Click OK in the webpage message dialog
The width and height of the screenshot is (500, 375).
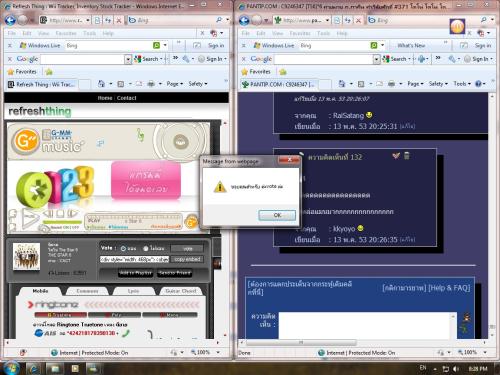(277, 215)
